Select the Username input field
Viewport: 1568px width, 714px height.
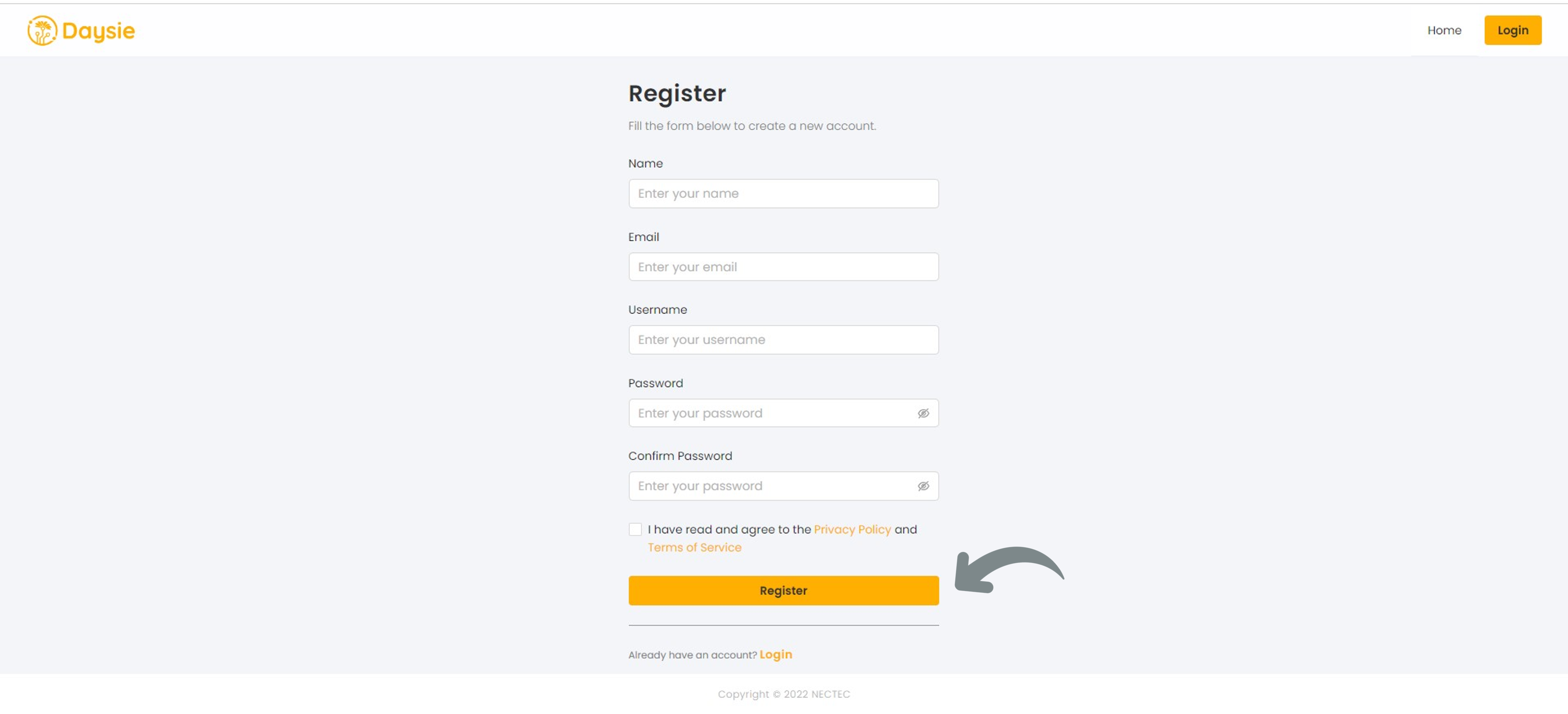coord(783,340)
